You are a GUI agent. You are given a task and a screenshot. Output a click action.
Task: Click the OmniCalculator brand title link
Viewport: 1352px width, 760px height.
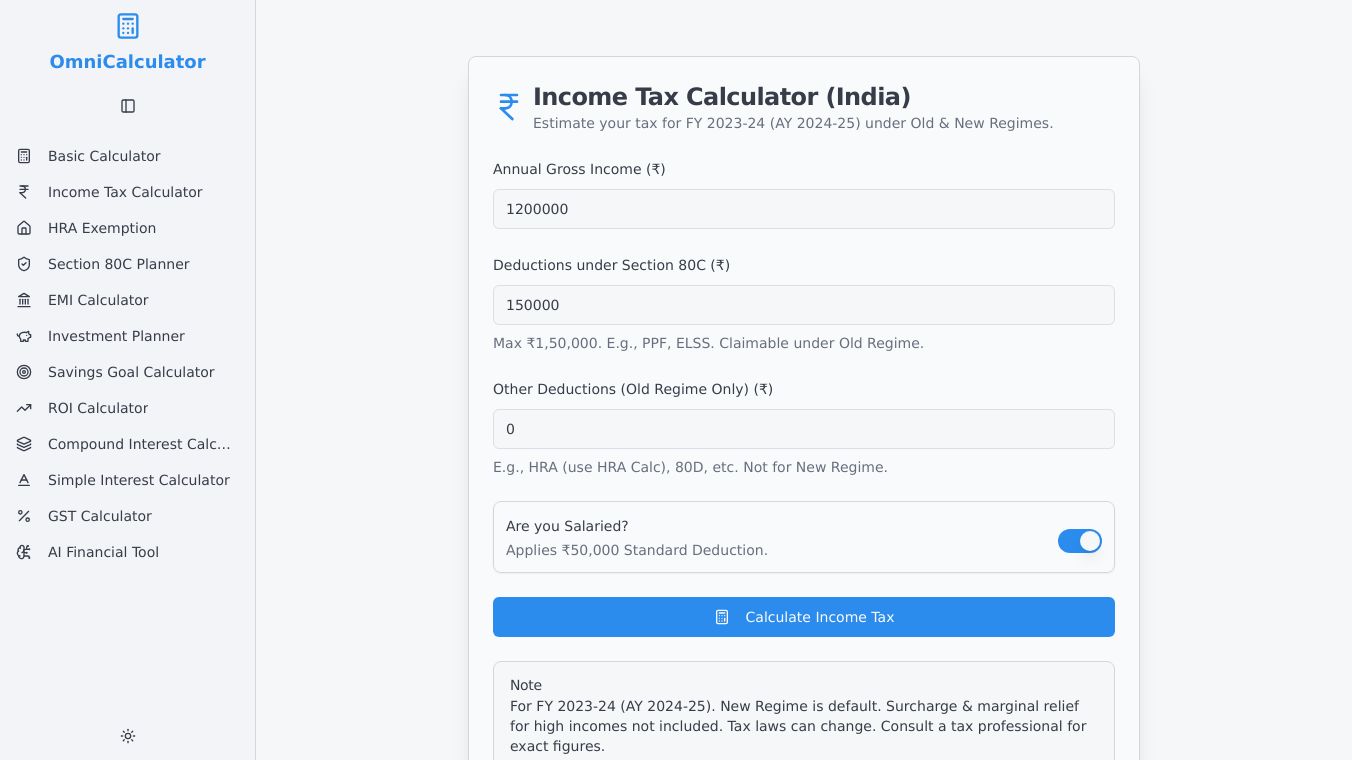[x=128, y=62]
